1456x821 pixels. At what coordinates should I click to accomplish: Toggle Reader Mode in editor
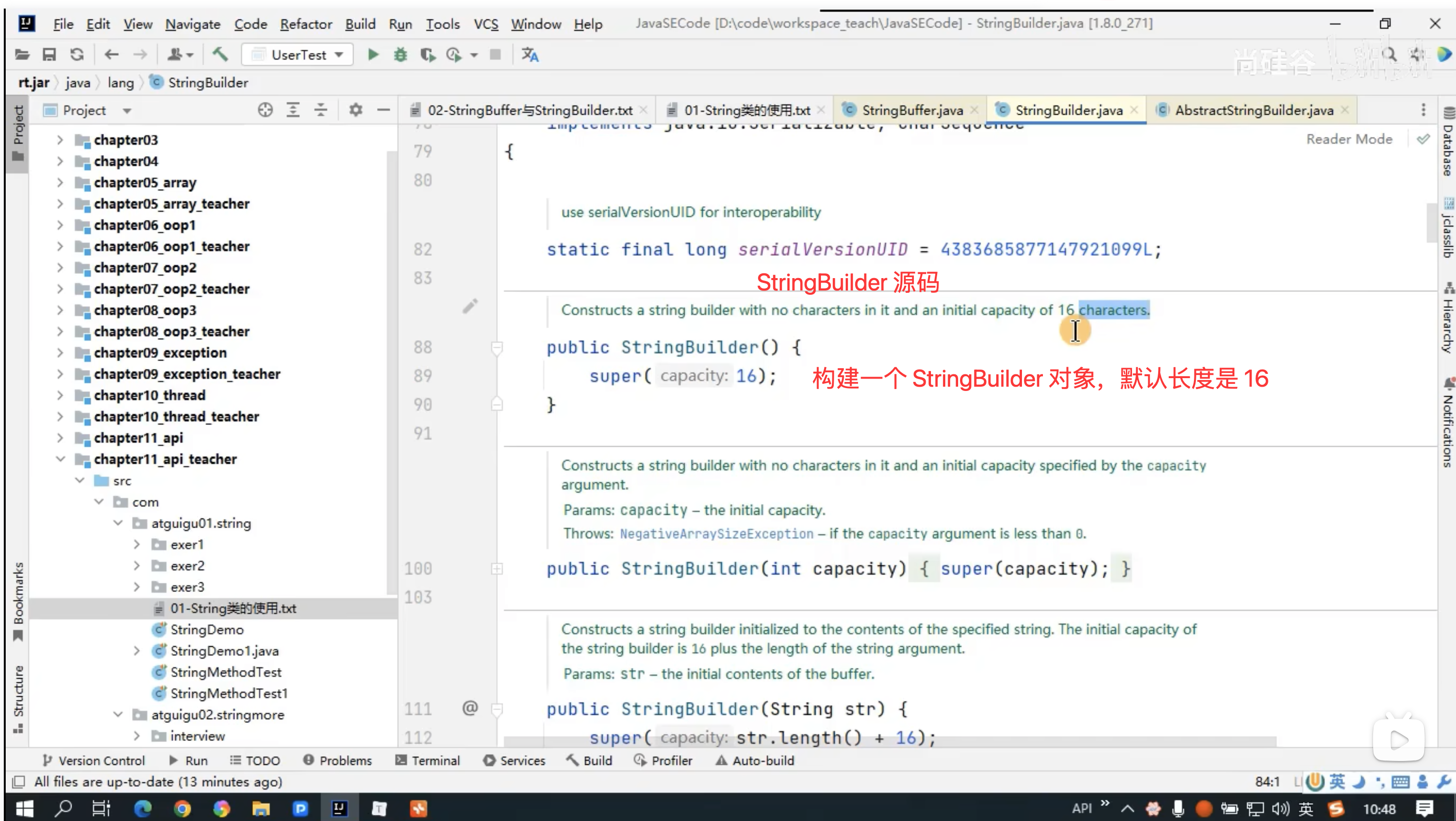click(x=1349, y=139)
